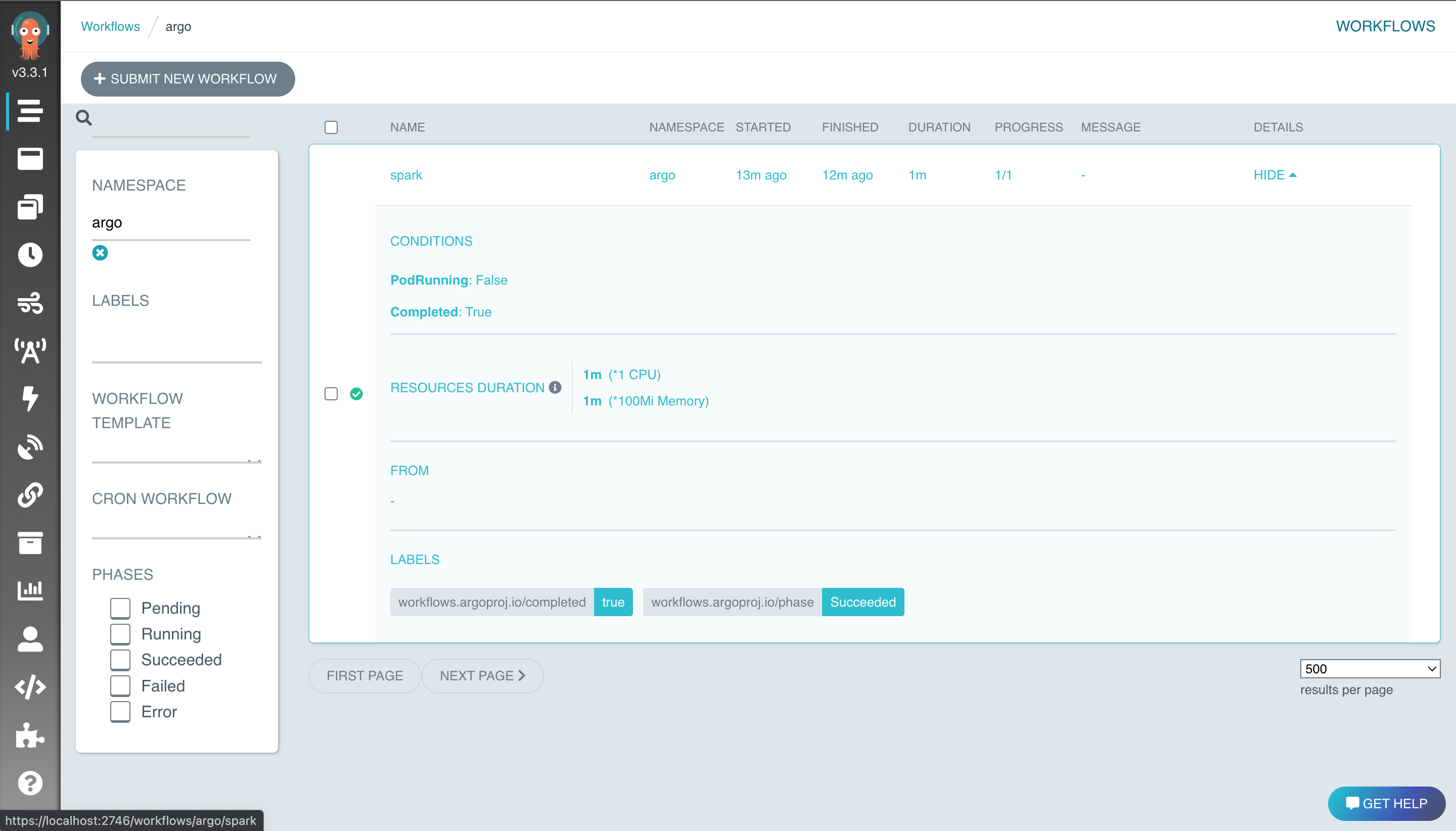Open the API Docs code icon
1456x831 pixels.
tap(31, 686)
